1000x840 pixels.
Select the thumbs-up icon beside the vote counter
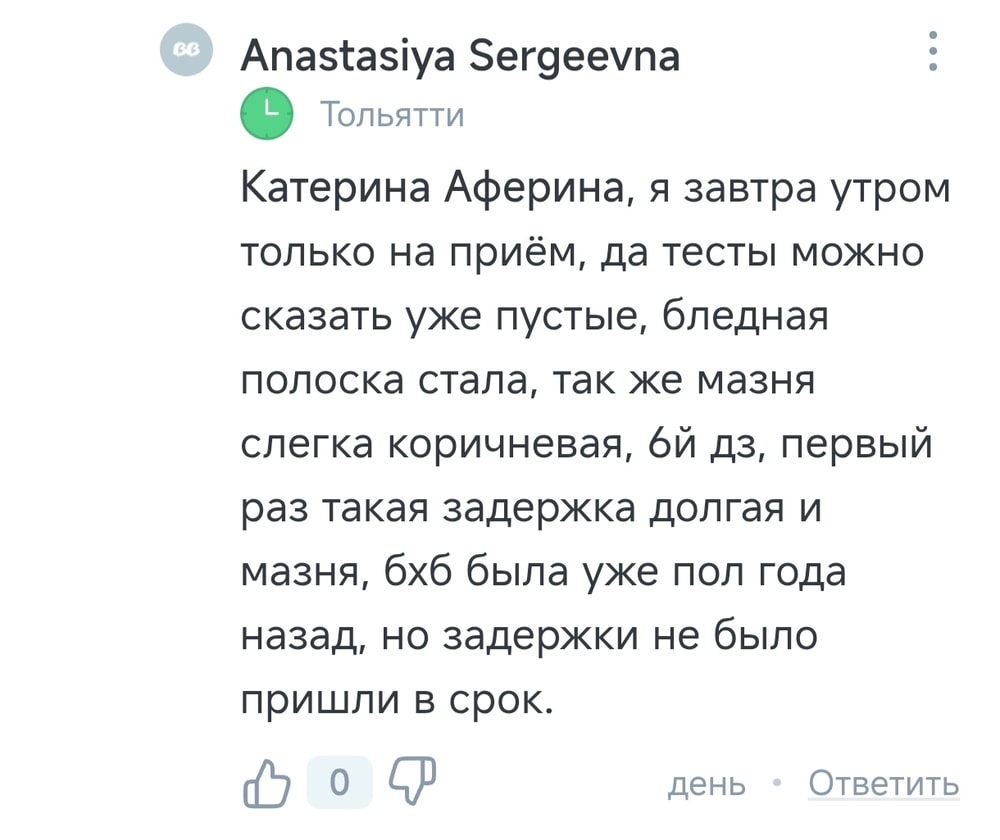[x=267, y=781]
